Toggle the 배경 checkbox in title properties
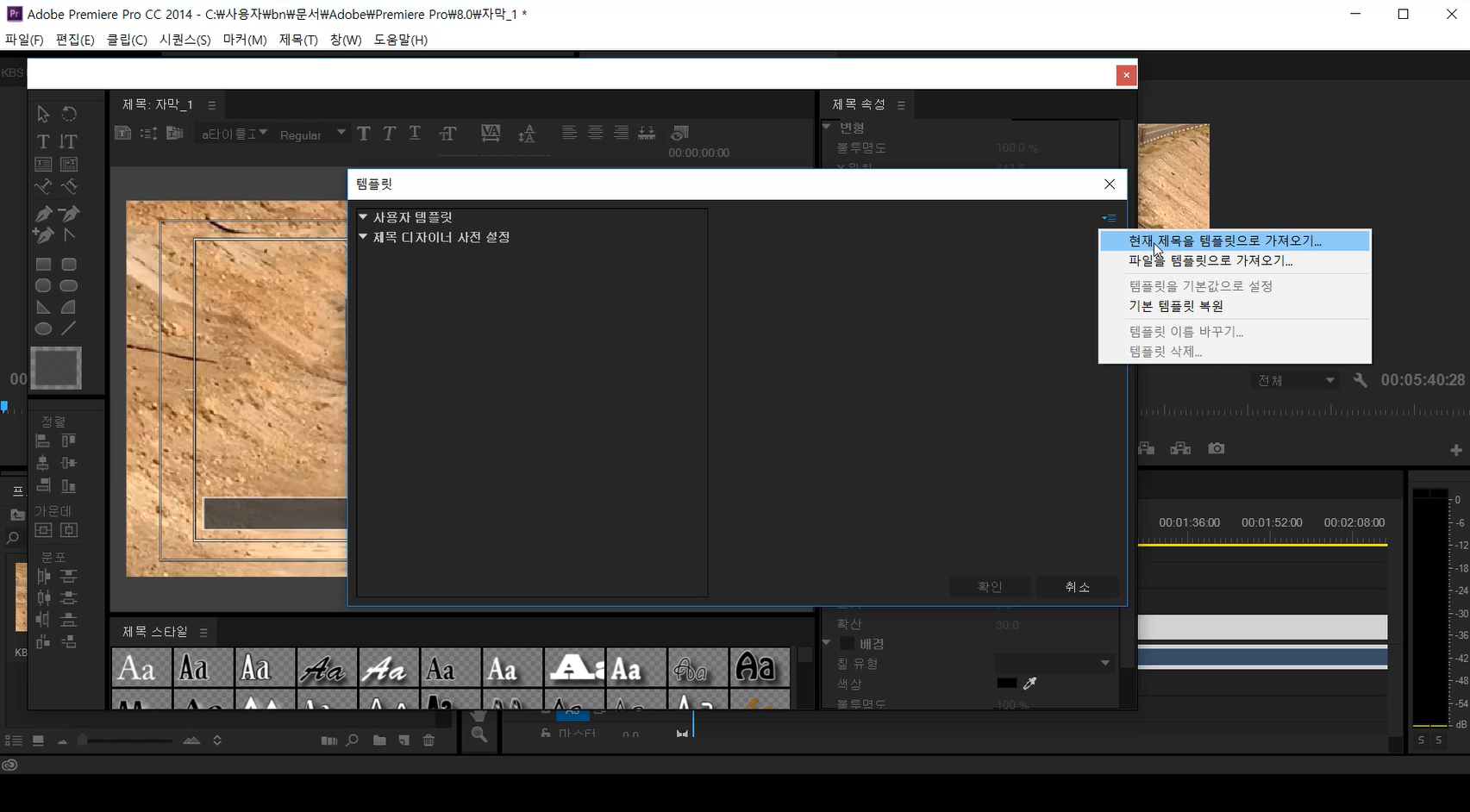1470x812 pixels. [848, 644]
